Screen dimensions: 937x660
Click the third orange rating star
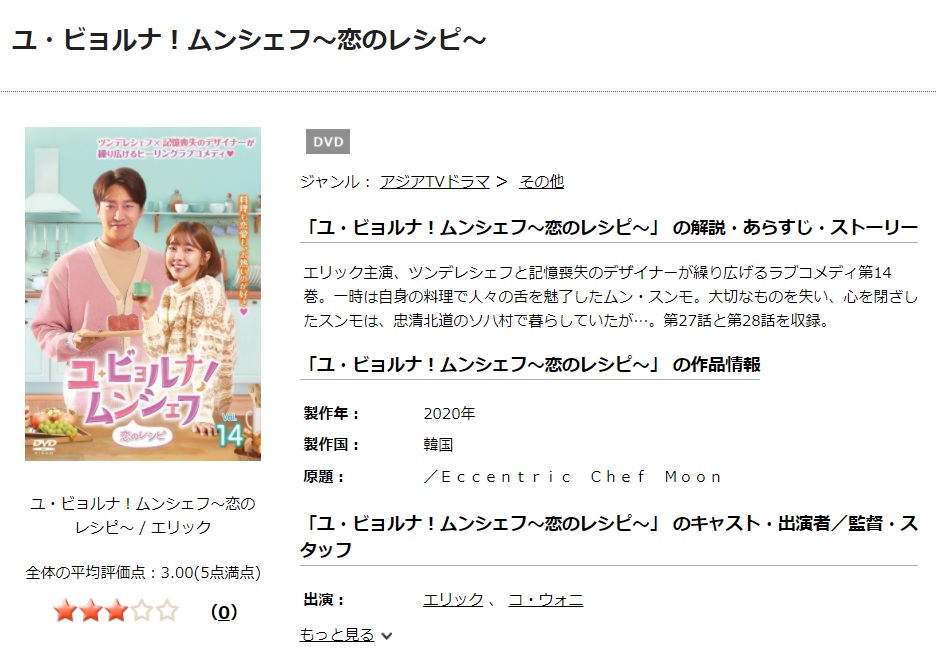click(x=117, y=611)
